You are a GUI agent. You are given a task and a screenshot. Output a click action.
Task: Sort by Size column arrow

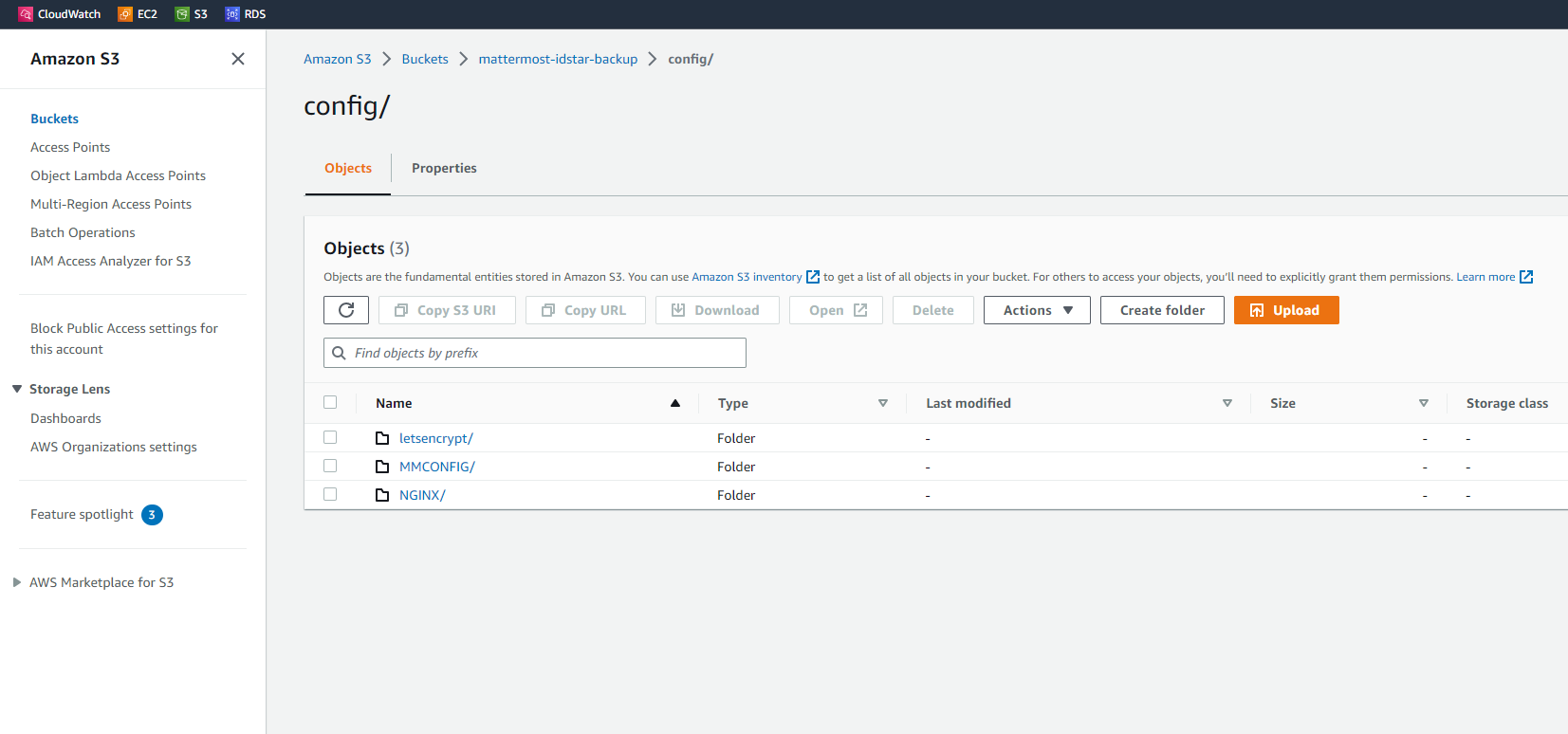(x=1424, y=403)
